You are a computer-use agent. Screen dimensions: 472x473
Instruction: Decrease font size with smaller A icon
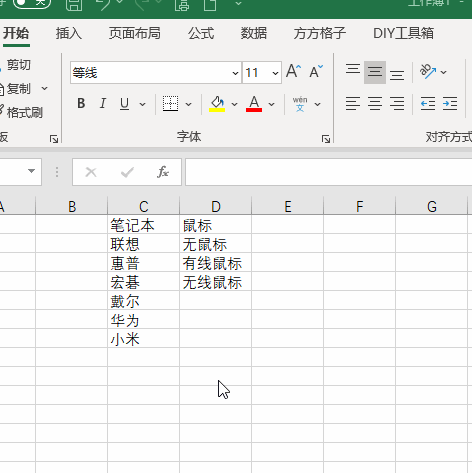(316, 71)
